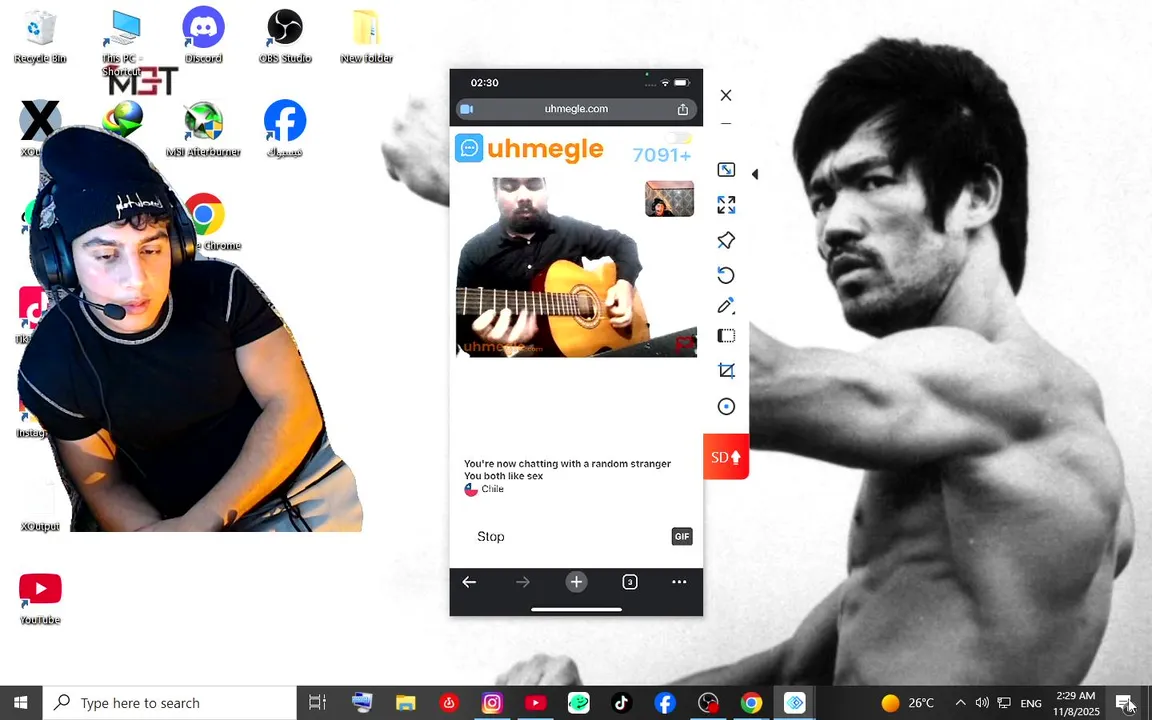Open the notification center icon
The height and width of the screenshot is (720, 1152).
tap(1123, 703)
